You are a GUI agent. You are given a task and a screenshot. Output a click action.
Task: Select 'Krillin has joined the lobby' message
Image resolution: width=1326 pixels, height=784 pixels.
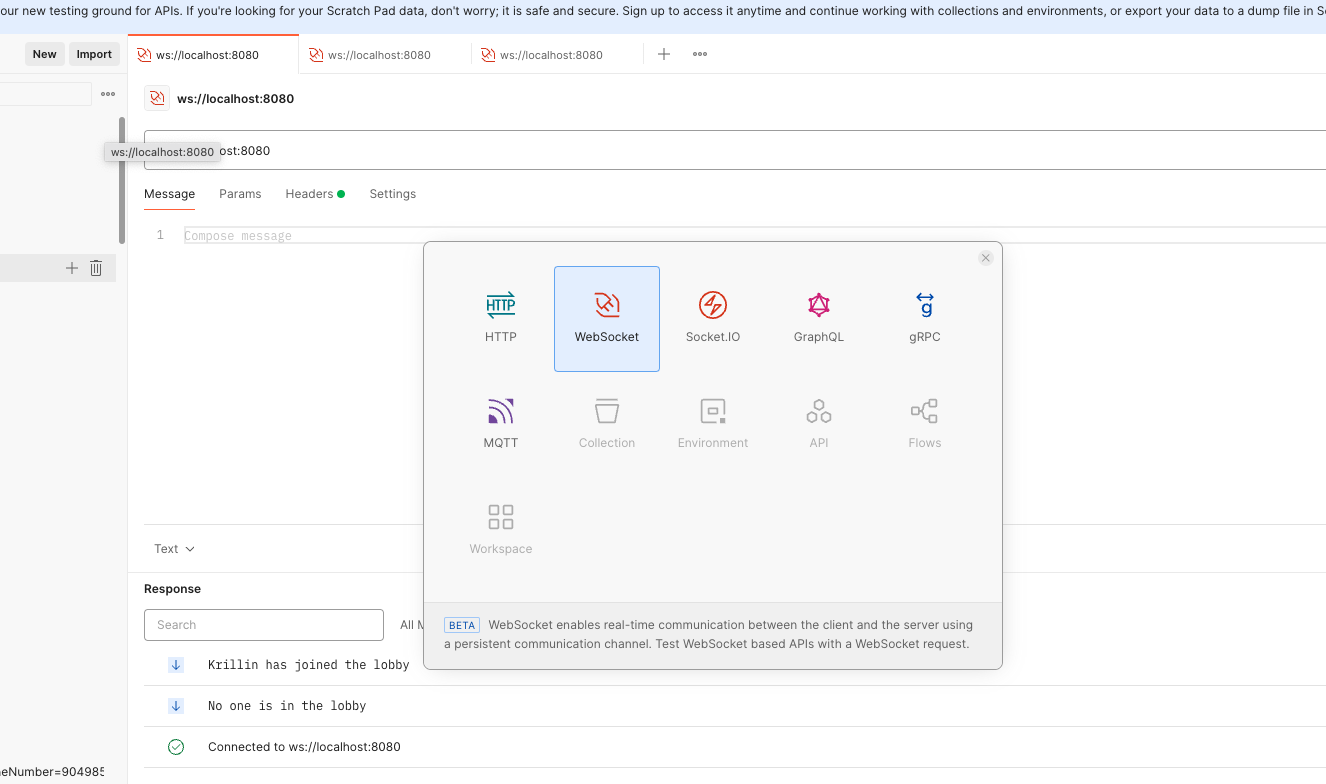click(309, 665)
